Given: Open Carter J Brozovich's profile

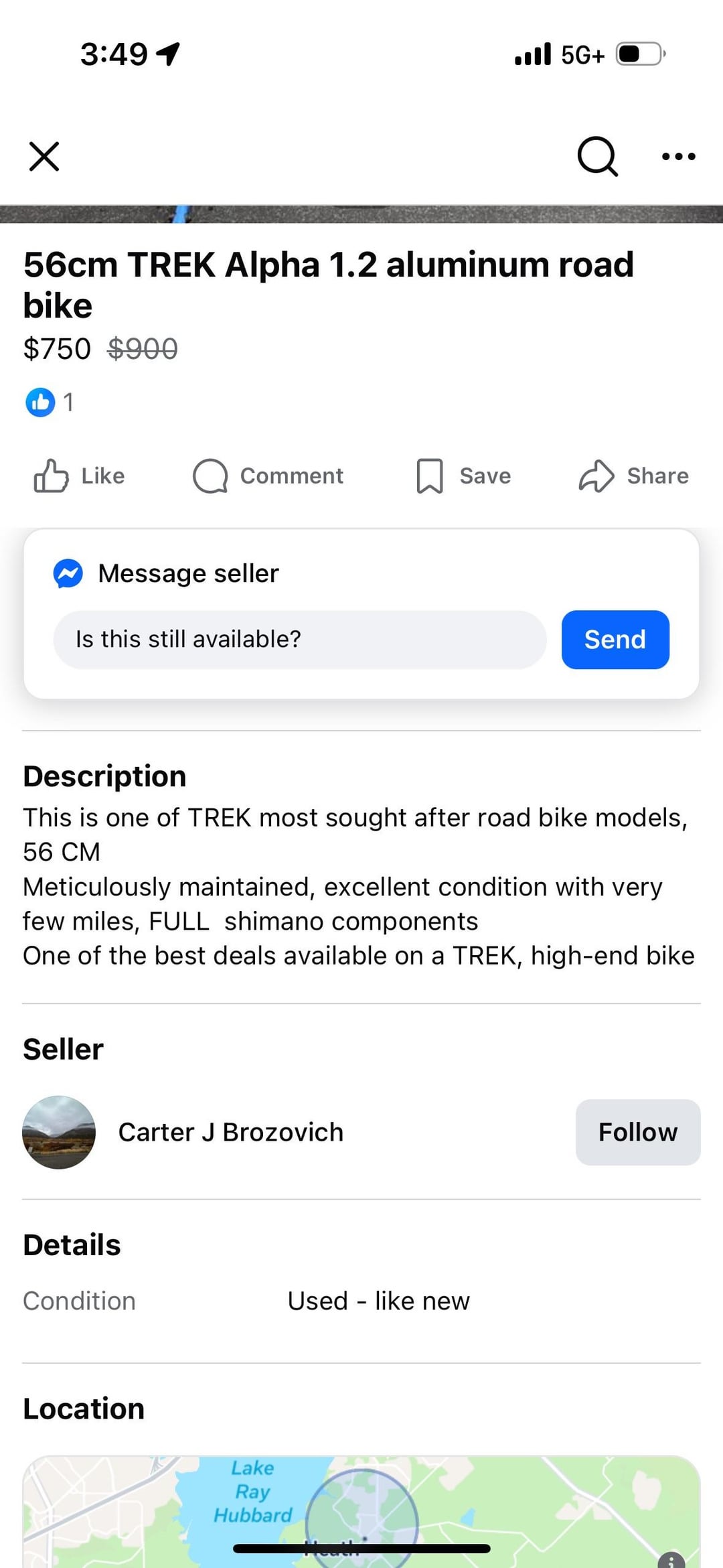Looking at the screenshot, I should [230, 1132].
